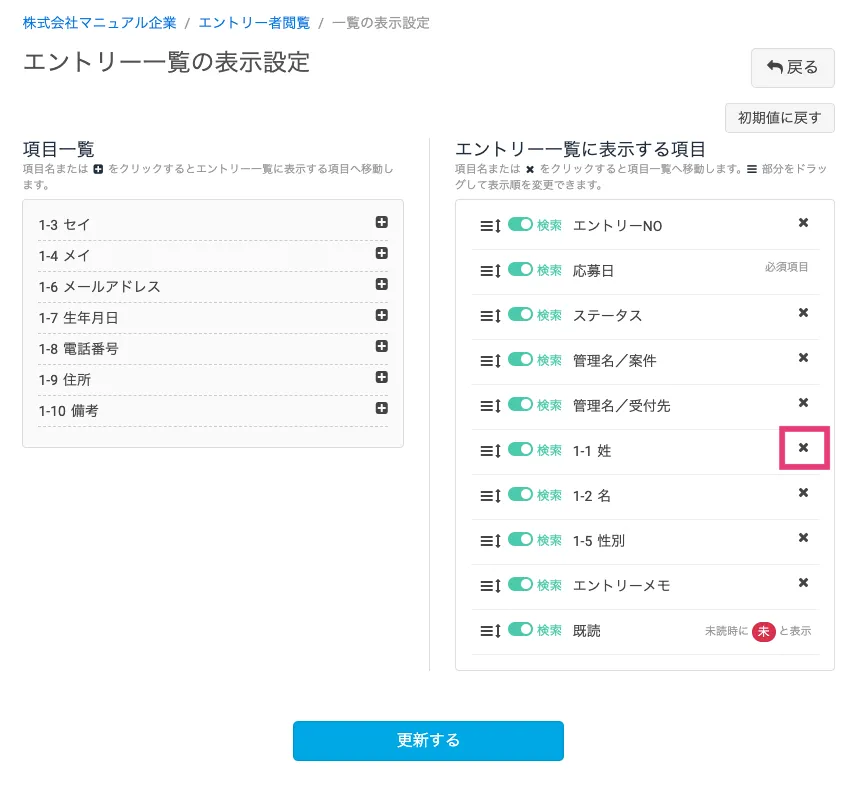Go to エントリー者閲覧 breadcrumb
Image resolution: width=860 pixels, height=792 pixels.
[254, 22]
